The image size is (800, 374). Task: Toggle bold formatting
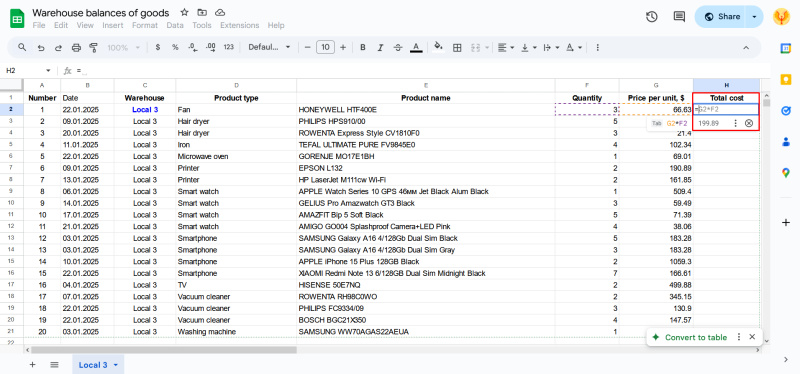pos(363,47)
